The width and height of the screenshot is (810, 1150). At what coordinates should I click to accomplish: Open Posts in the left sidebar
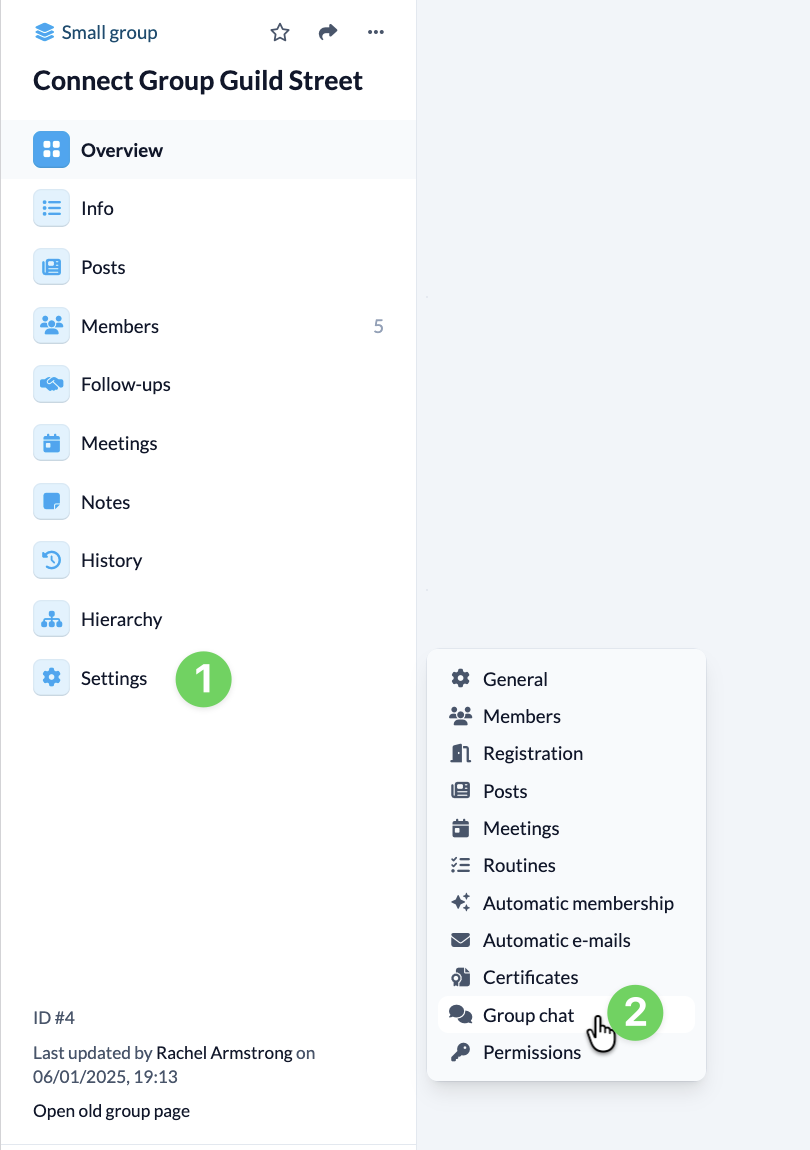(x=103, y=267)
